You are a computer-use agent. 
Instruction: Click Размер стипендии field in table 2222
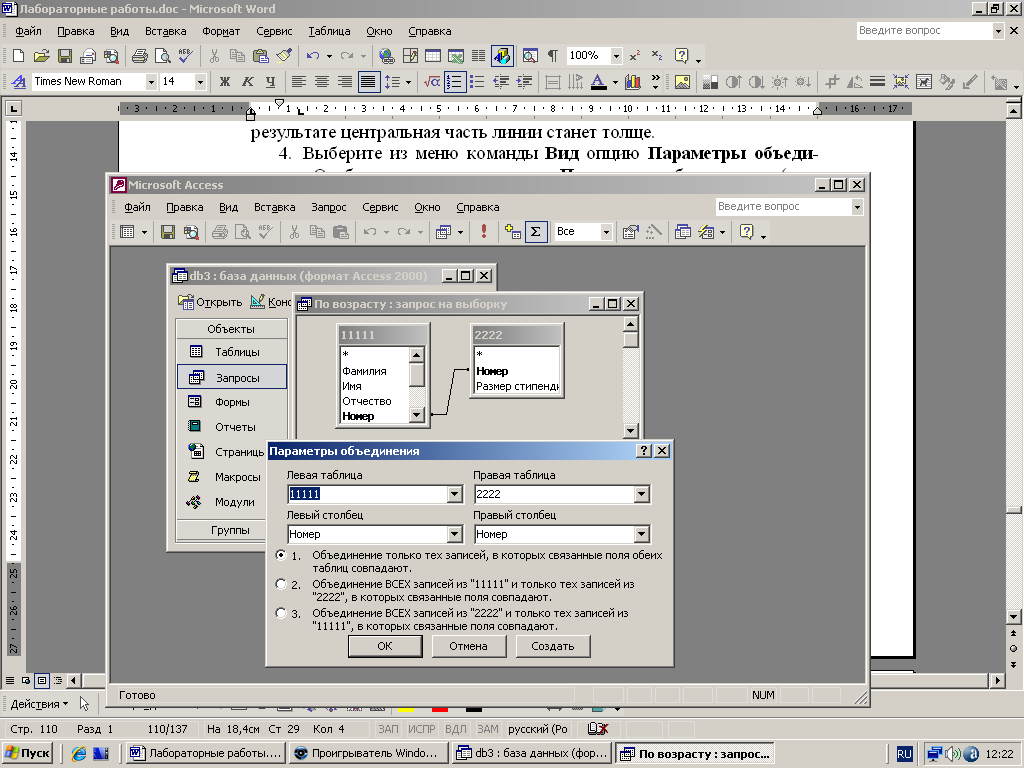tap(517, 386)
